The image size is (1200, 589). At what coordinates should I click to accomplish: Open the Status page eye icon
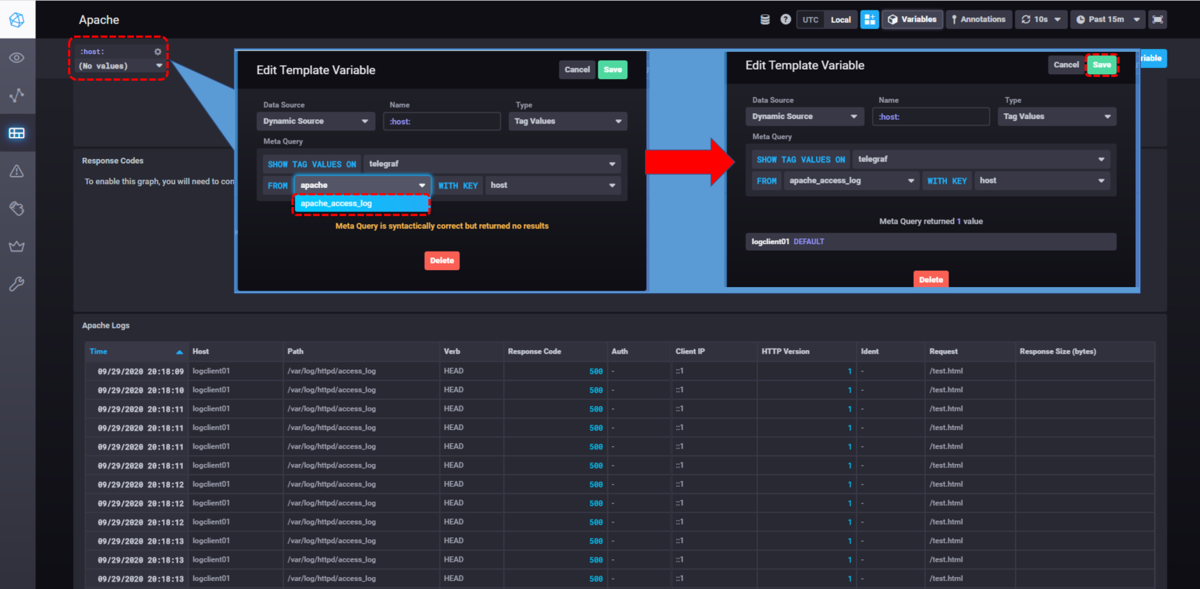pyautogui.click(x=17, y=58)
